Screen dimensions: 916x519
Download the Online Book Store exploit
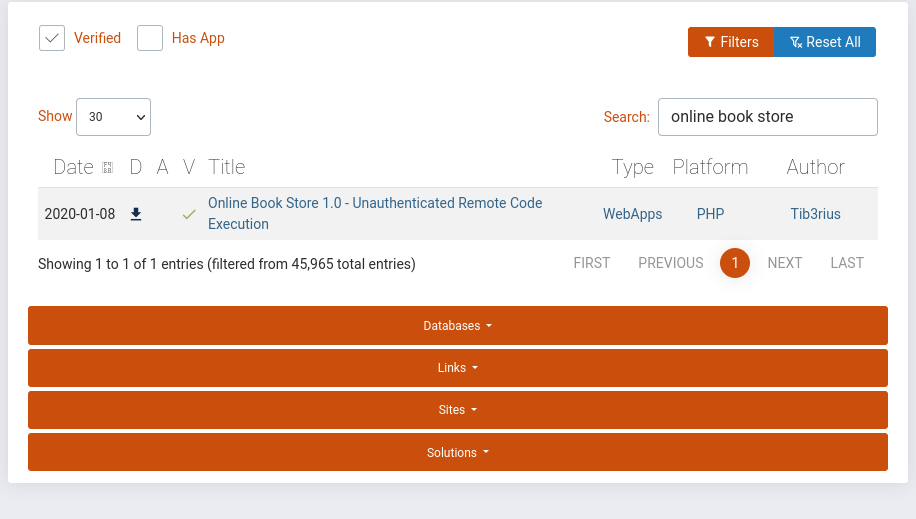pos(136,214)
